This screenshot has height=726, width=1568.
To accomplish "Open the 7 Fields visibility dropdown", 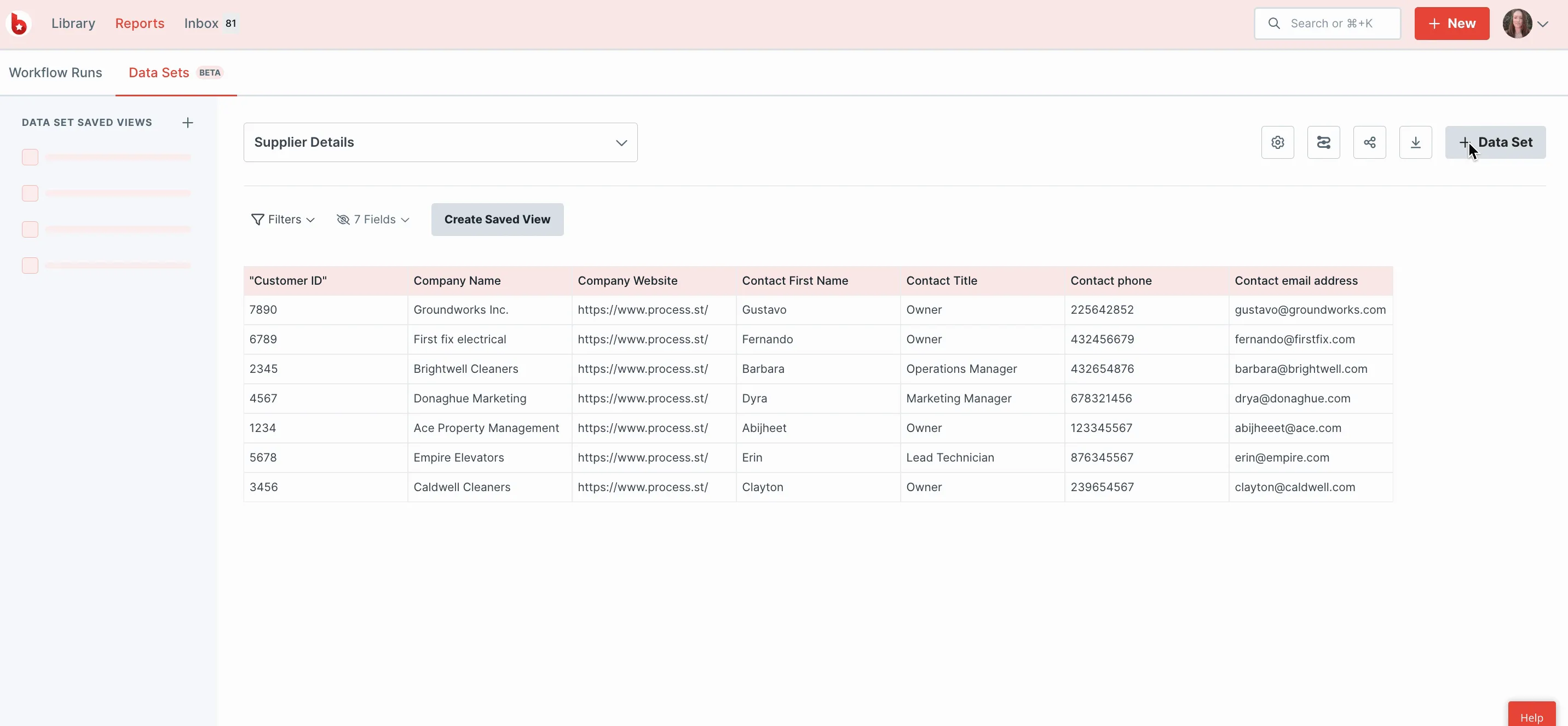I will click(x=373, y=220).
